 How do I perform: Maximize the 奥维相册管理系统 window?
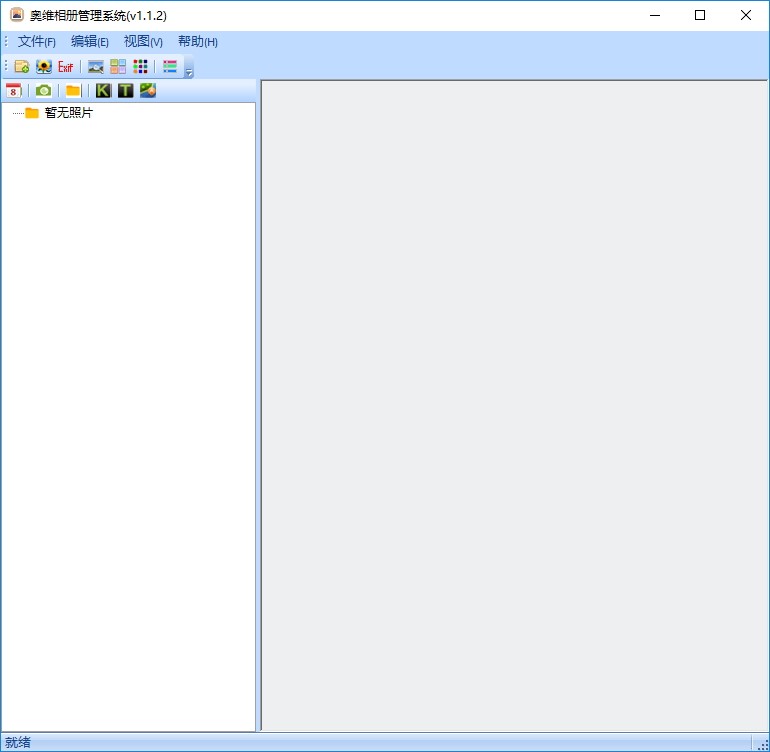pos(700,15)
